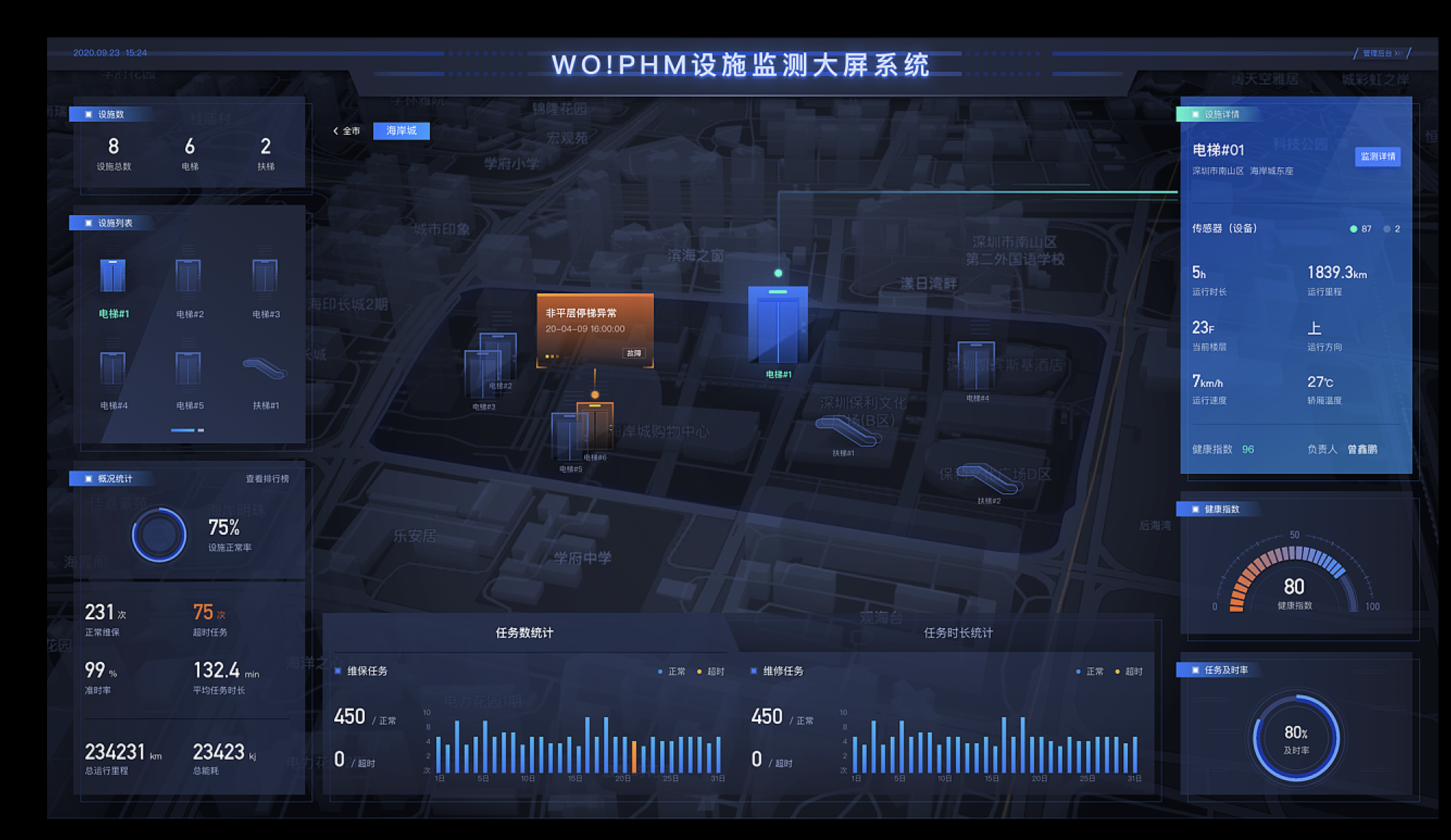Click the 健康指数 96 value in details

coord(1248,449)
